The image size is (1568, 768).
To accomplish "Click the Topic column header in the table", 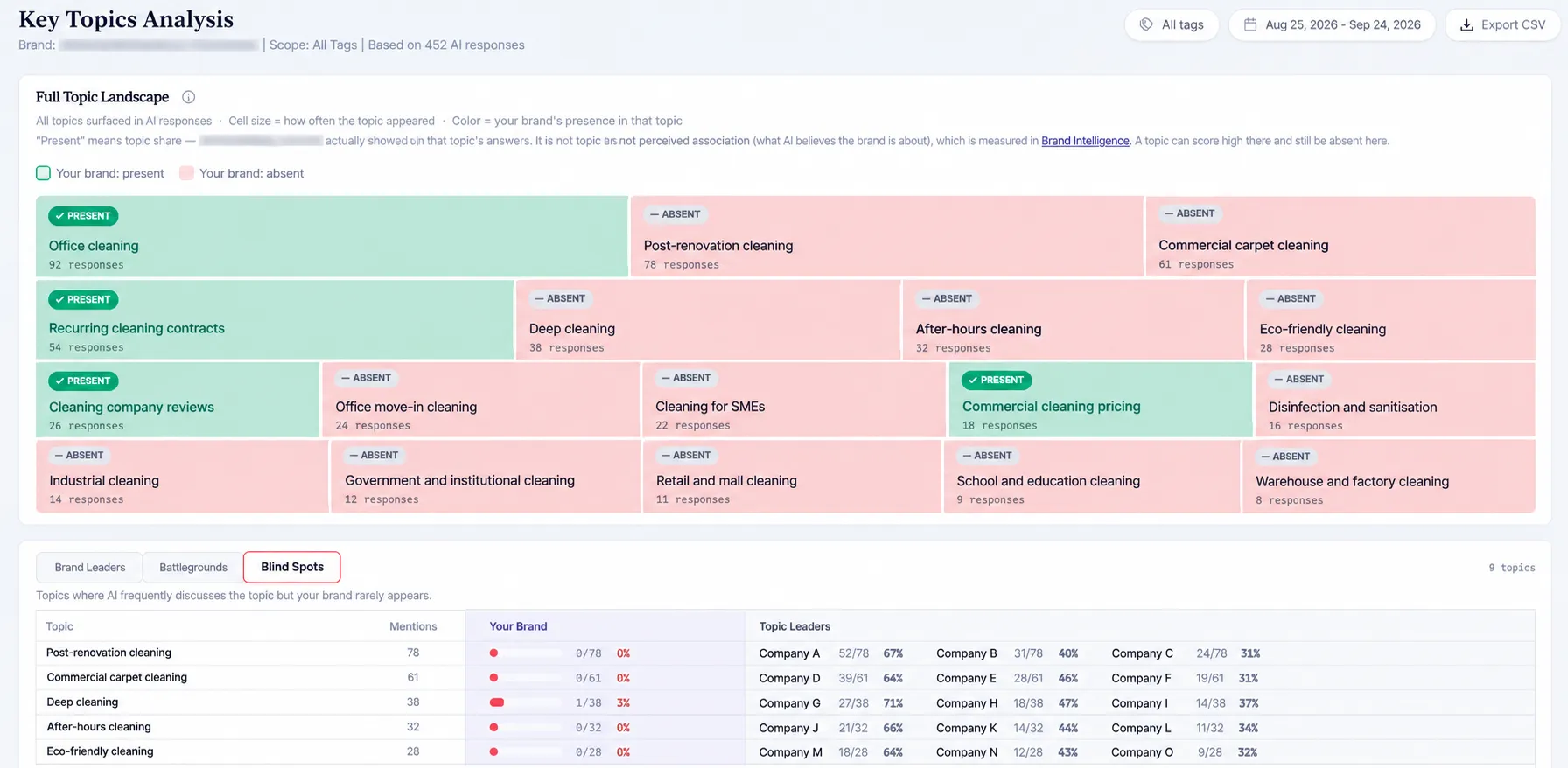I will pos(59,626).
